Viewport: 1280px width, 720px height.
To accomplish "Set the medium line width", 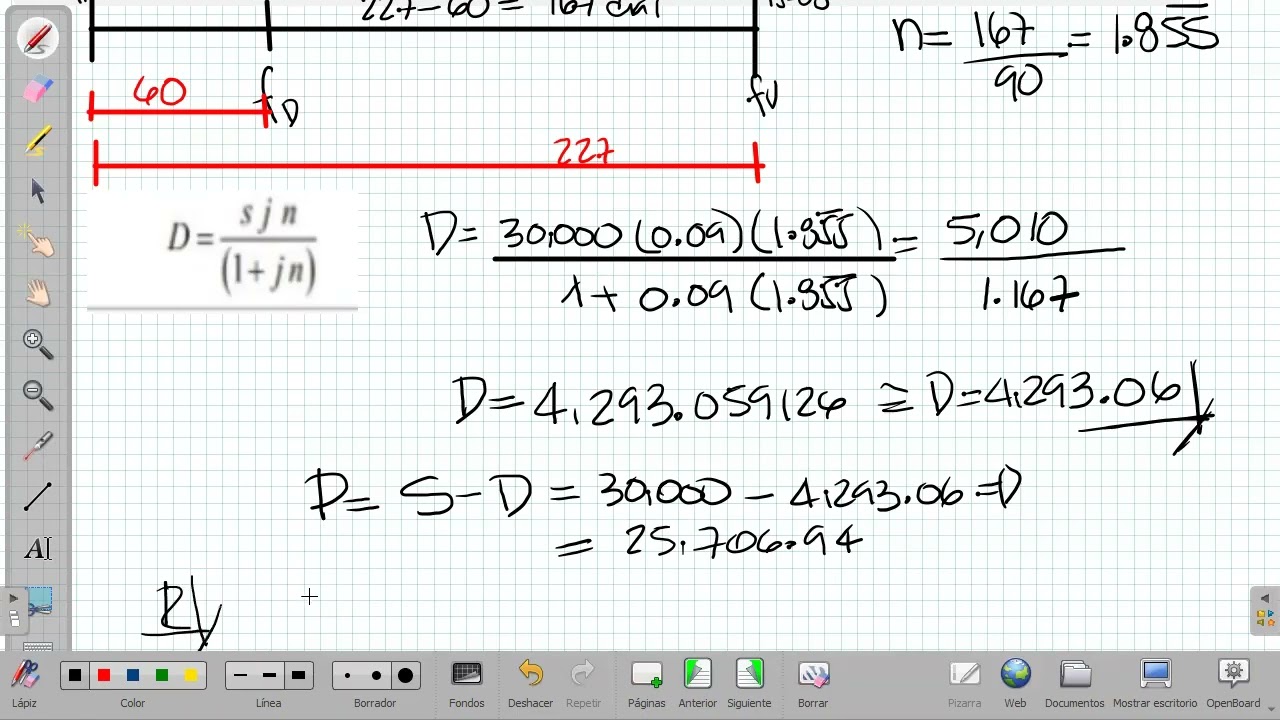I will [269, 676].
